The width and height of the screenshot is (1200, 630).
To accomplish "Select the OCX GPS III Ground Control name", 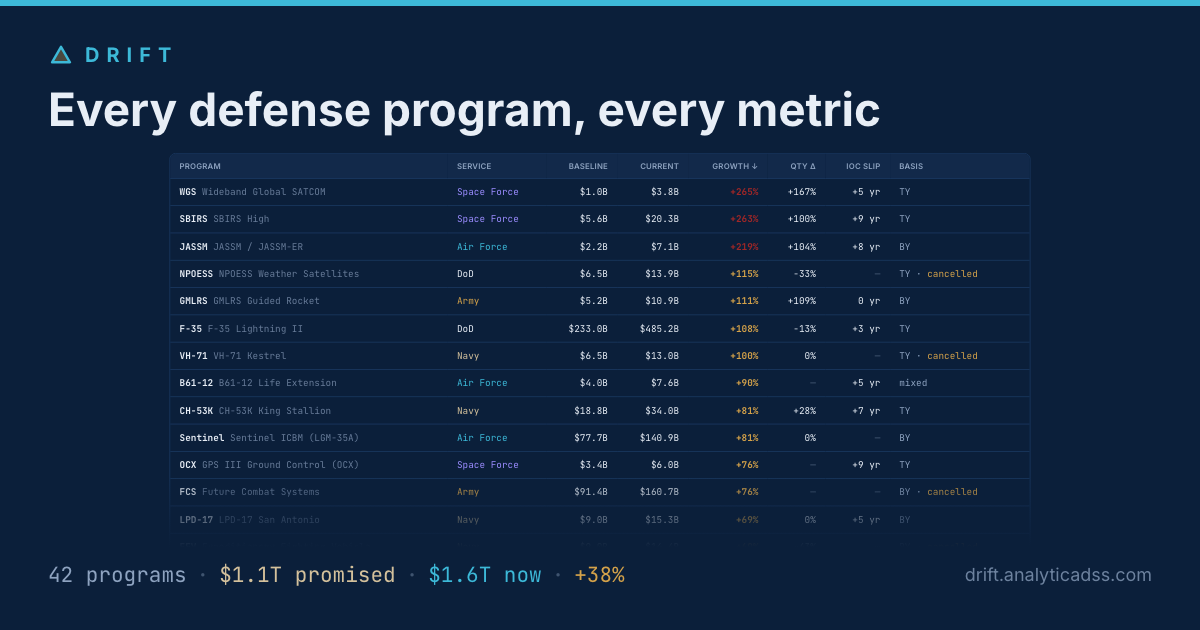I will point(269,465).
